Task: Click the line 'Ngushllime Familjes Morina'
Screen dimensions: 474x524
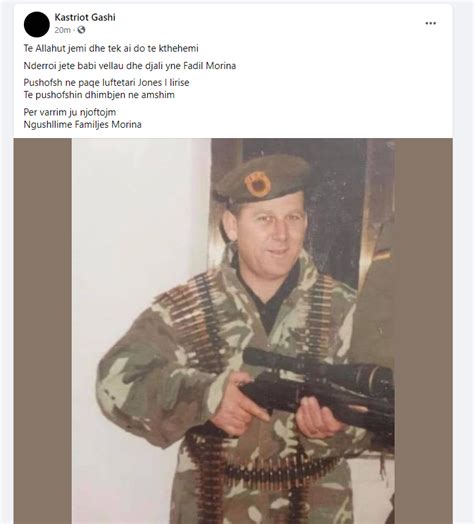Action: (x=83, y=125)
